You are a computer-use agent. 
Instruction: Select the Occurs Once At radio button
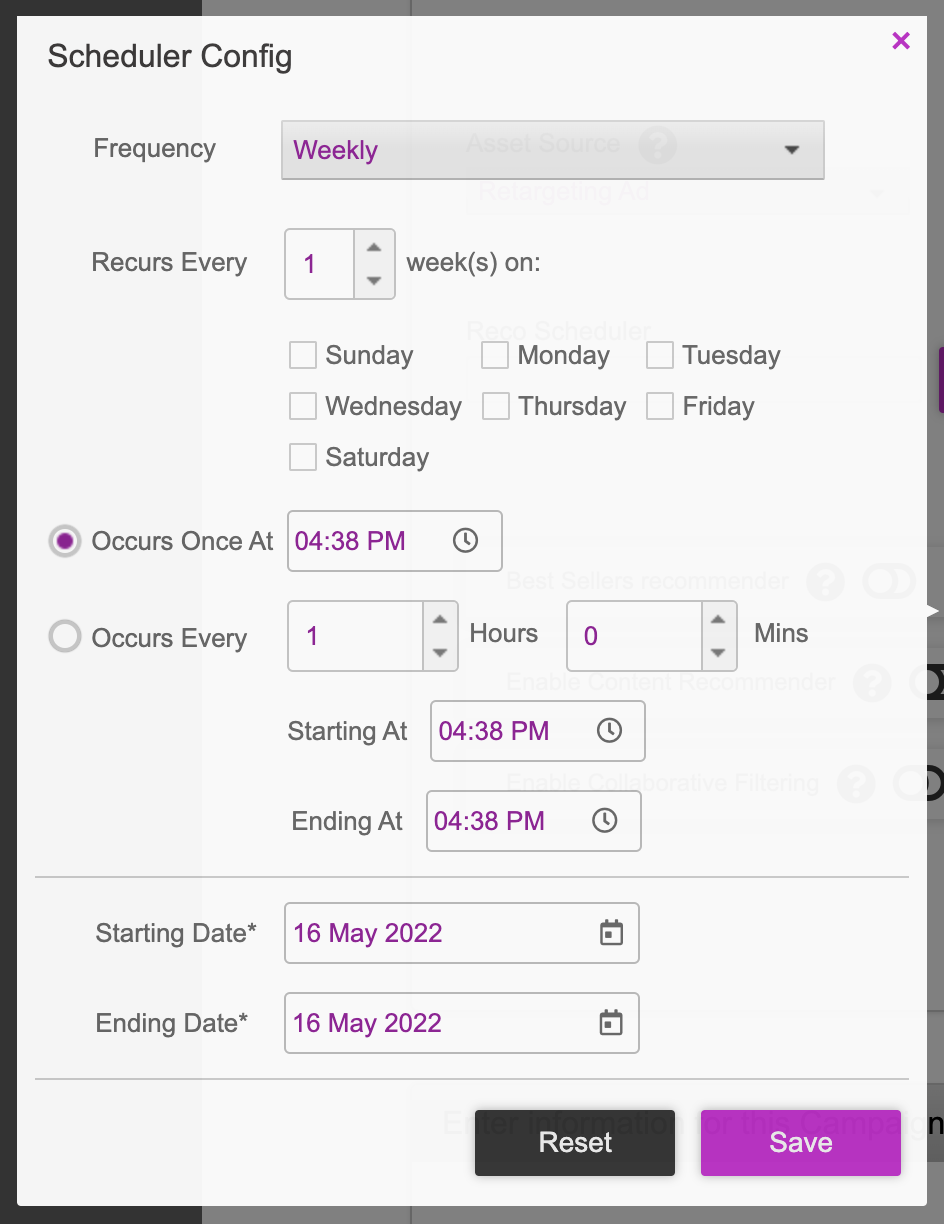[65, 541]
